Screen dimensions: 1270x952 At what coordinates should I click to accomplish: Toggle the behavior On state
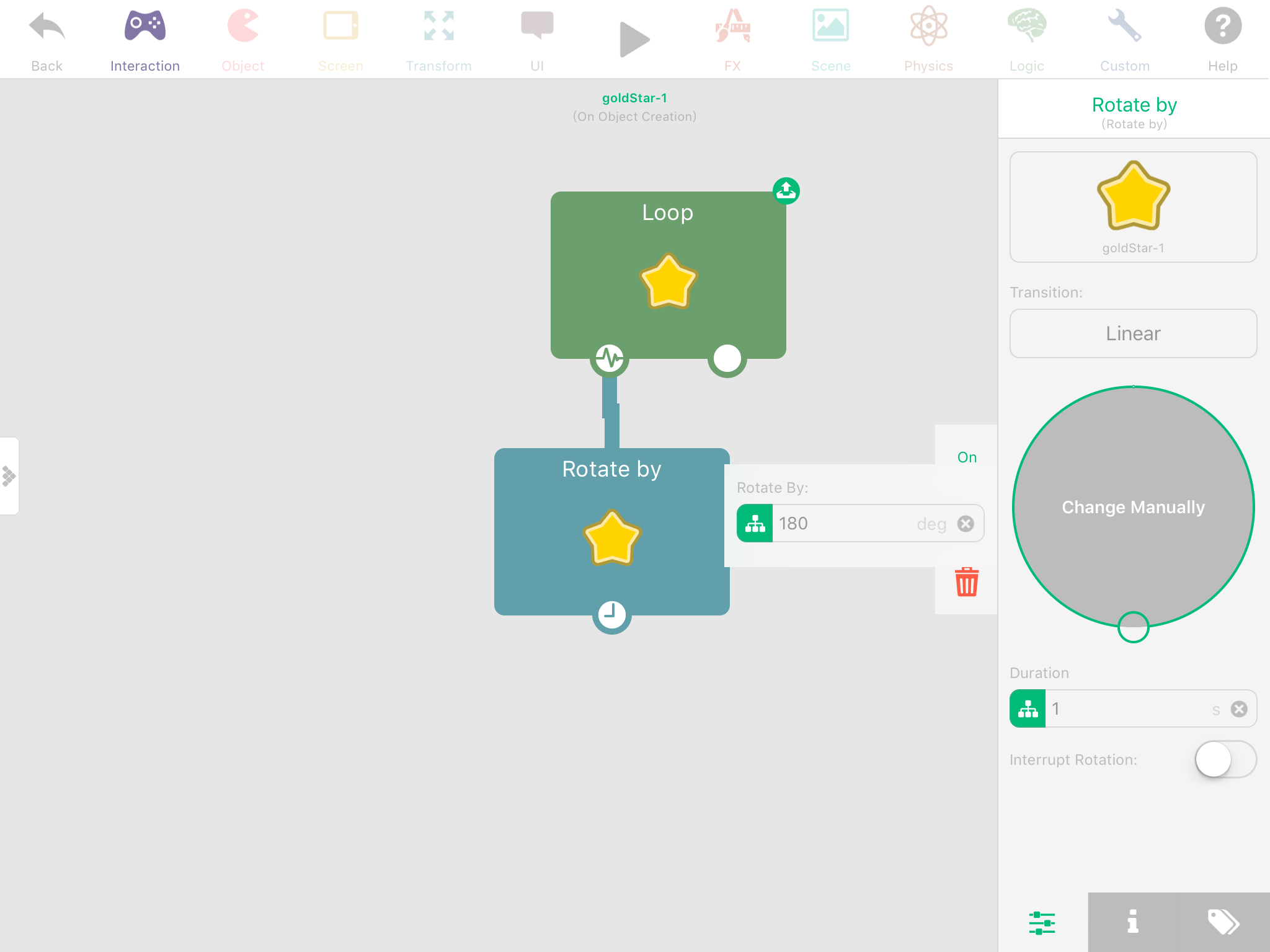(x=966, y=457)
